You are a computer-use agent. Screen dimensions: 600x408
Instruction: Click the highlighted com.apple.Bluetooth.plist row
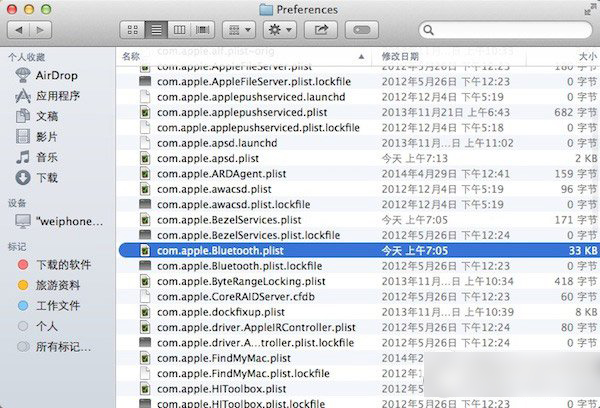358,250
